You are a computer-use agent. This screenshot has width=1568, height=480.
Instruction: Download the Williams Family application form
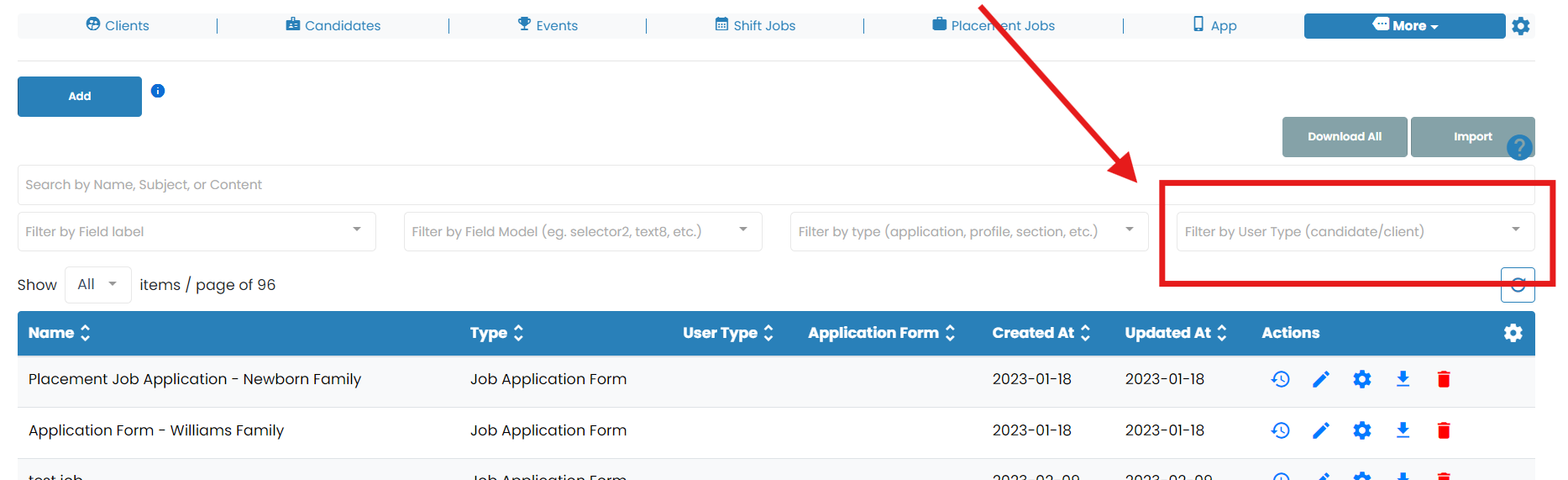pos(1403,430)
